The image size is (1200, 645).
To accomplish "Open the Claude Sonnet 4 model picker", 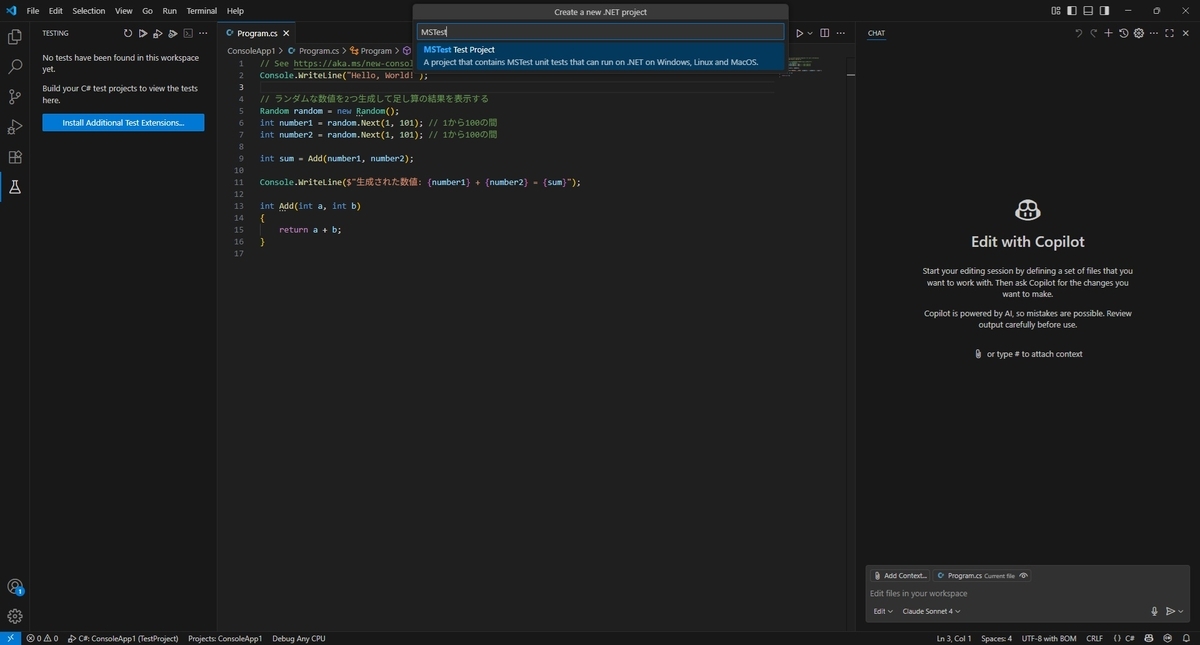I will 931,611.
